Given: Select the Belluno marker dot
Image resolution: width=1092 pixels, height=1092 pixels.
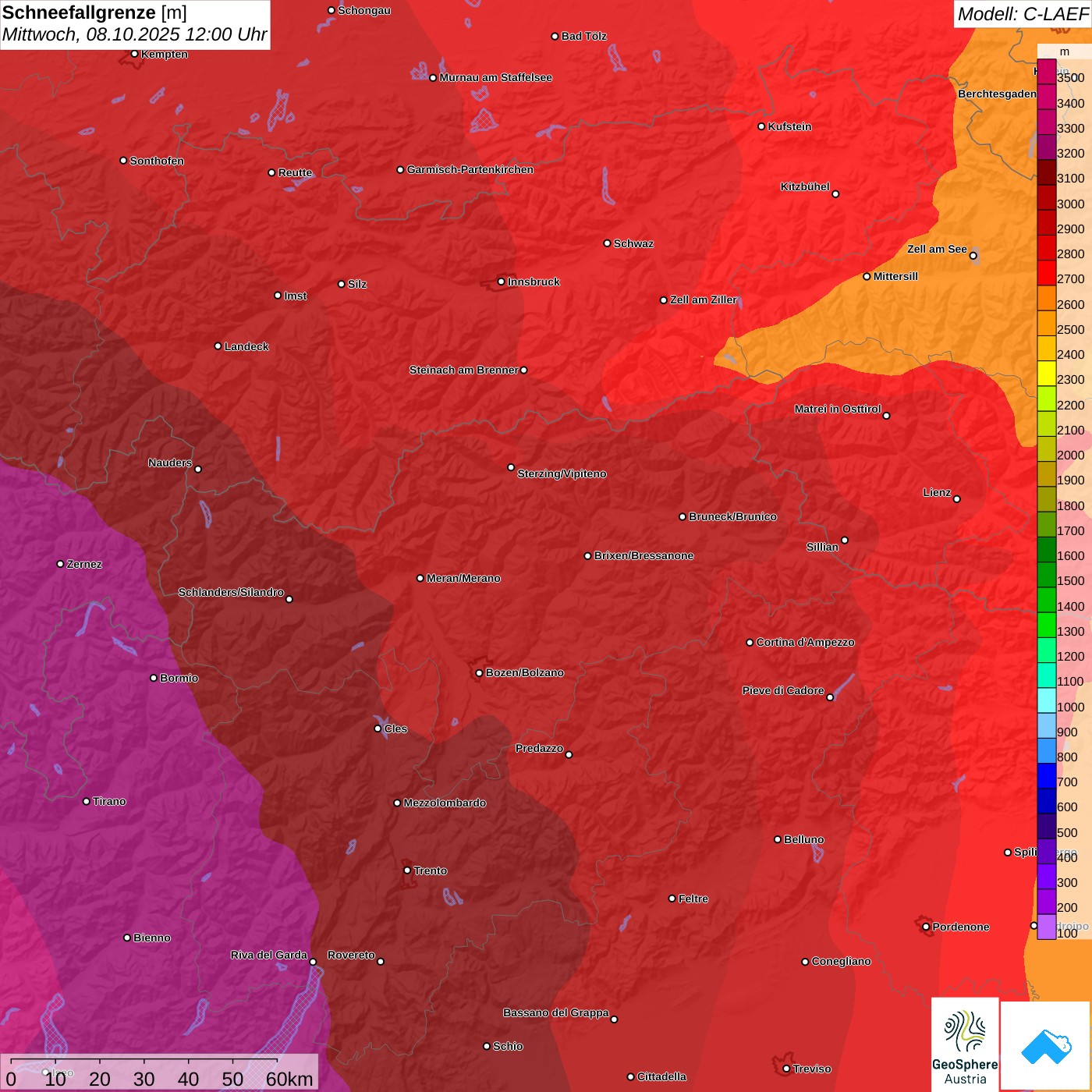Looking at the screenshot, I should click(778, 839).
